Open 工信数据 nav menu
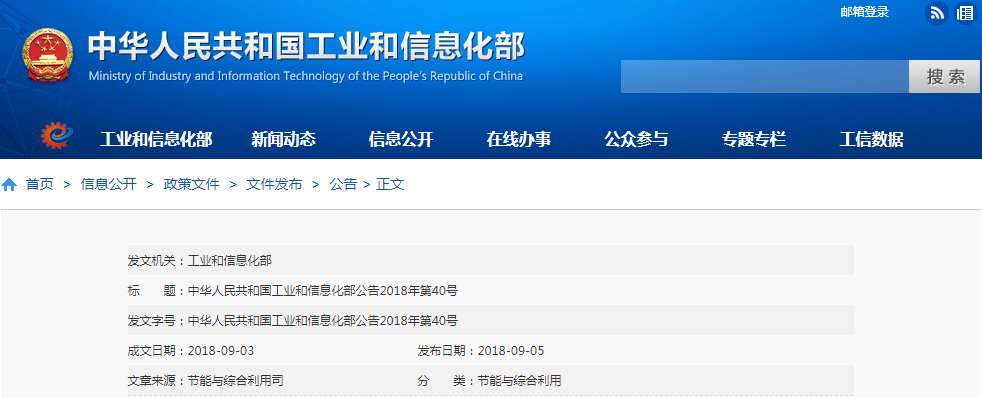982x398 pixels. click(871, 139)
